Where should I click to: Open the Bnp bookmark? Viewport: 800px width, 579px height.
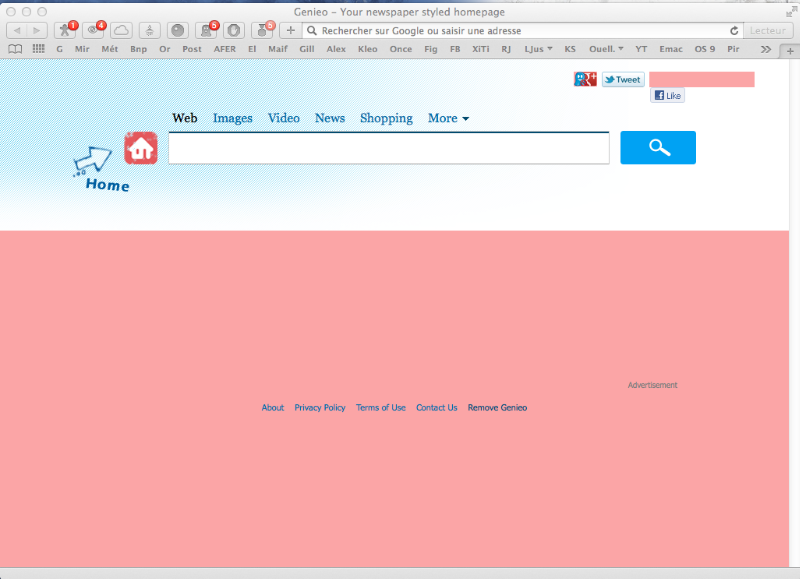[138, 49]
